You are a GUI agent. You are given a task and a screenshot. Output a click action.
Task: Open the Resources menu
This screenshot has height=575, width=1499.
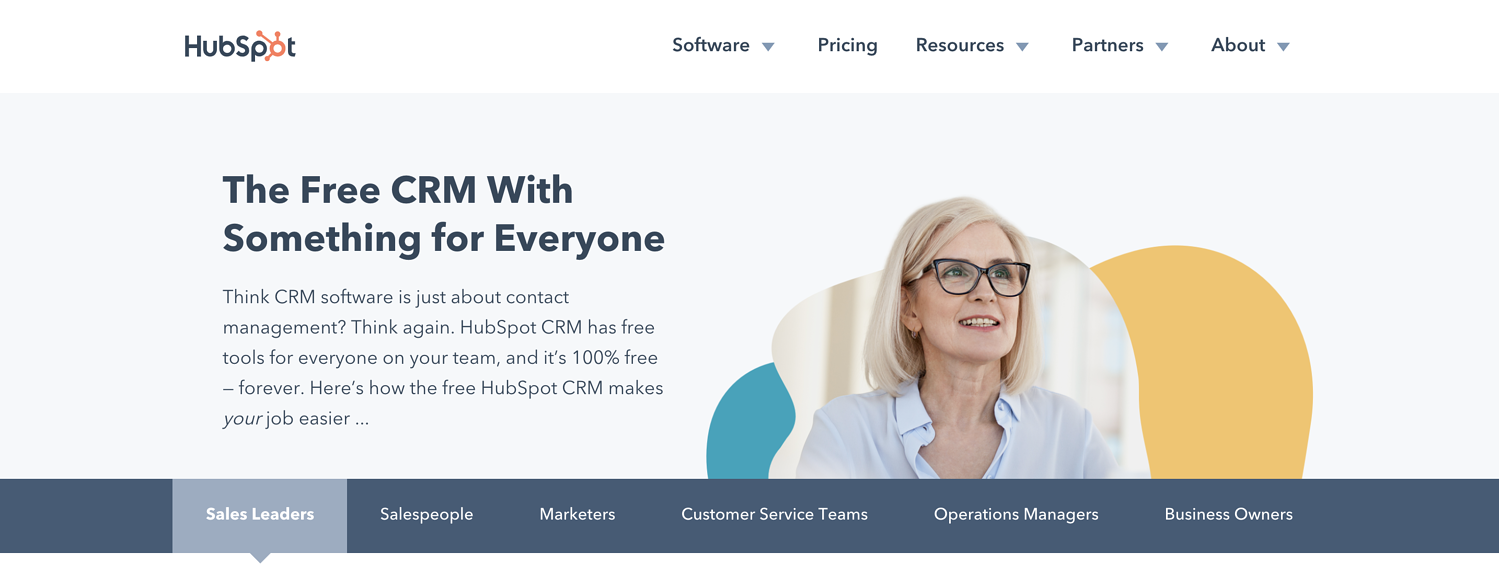point(960,45)
